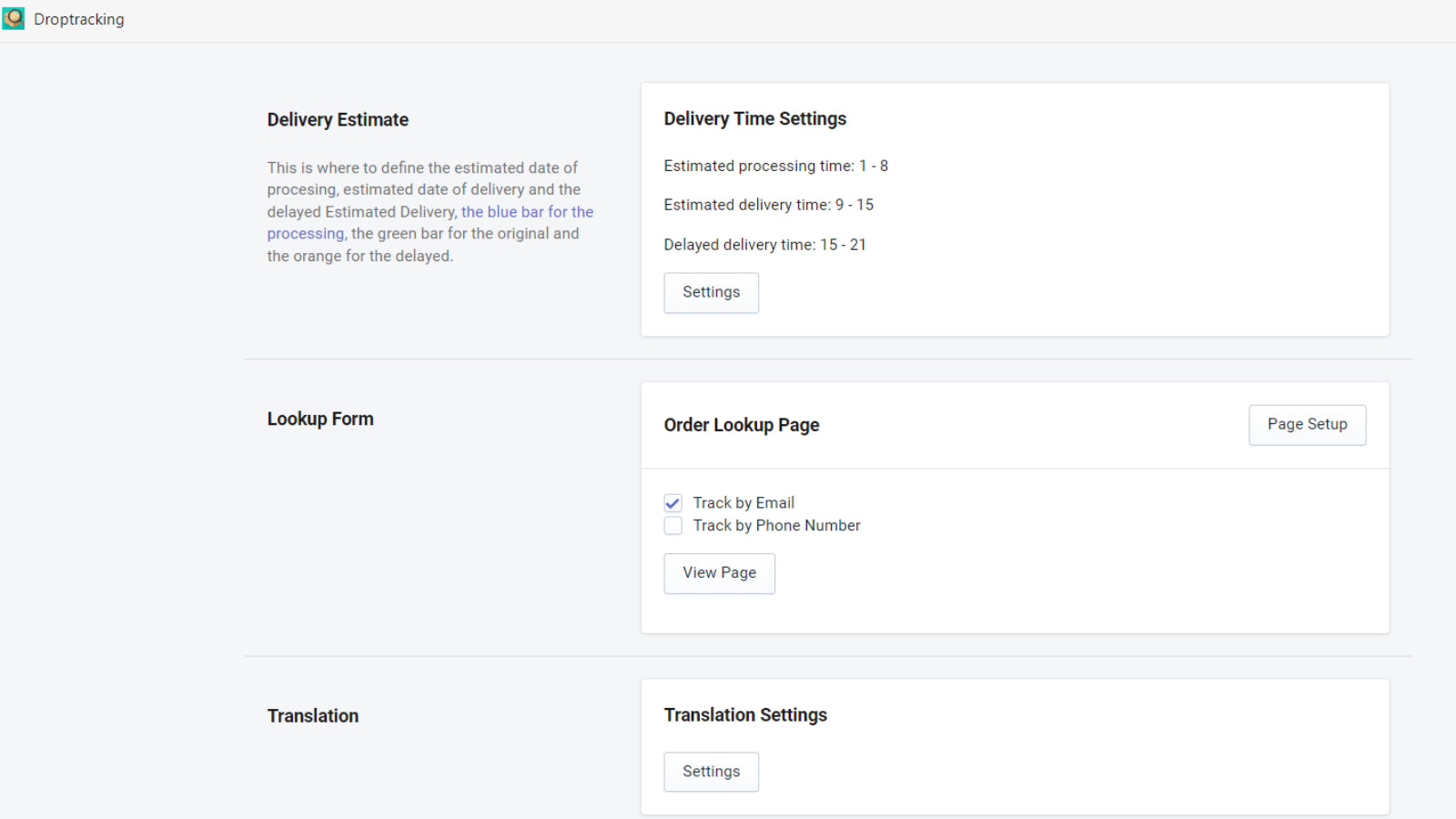Click the Delivery Time Settings card title
1456x819 pixels.
click(754, 118)
